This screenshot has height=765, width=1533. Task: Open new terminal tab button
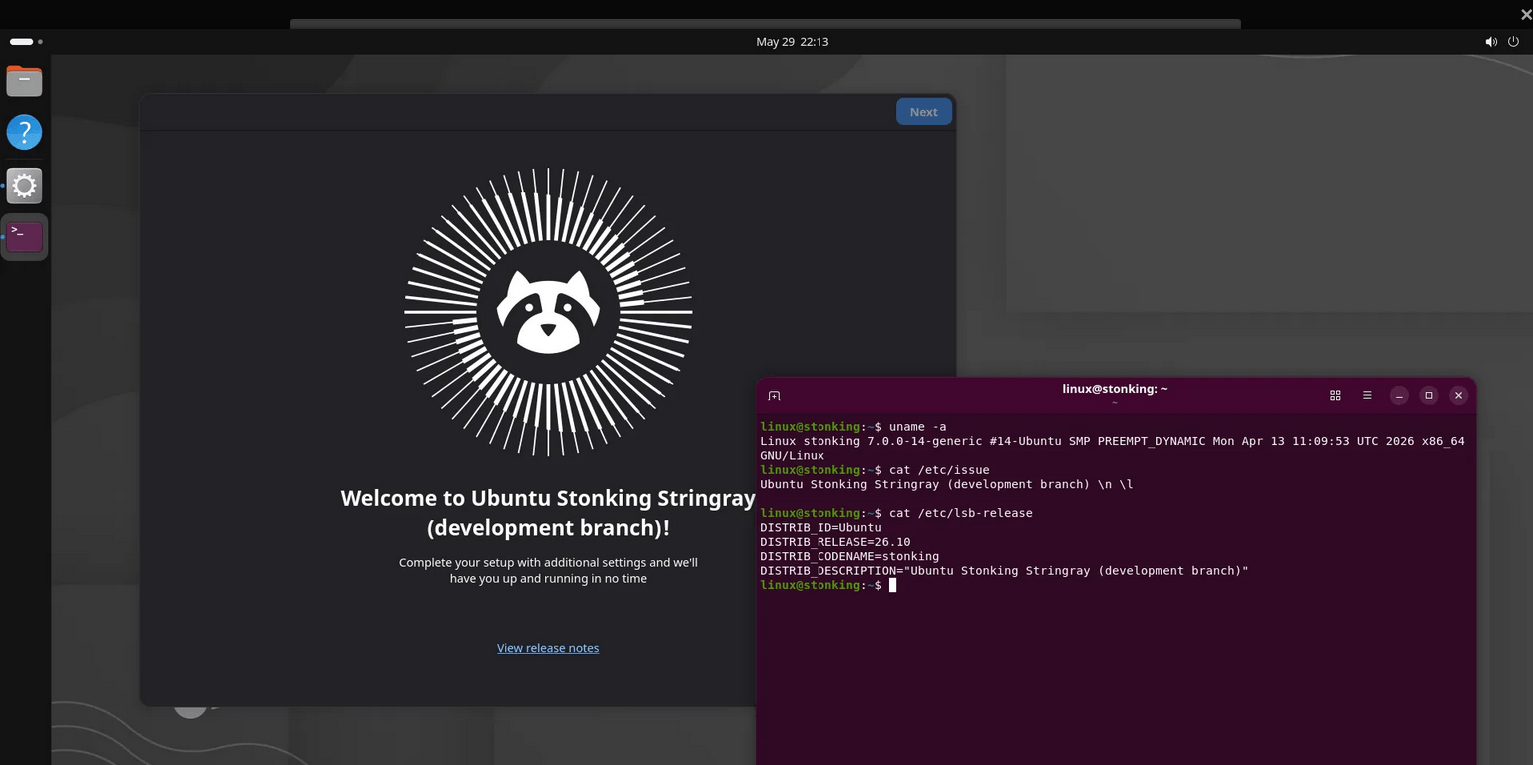coord(774,396)
